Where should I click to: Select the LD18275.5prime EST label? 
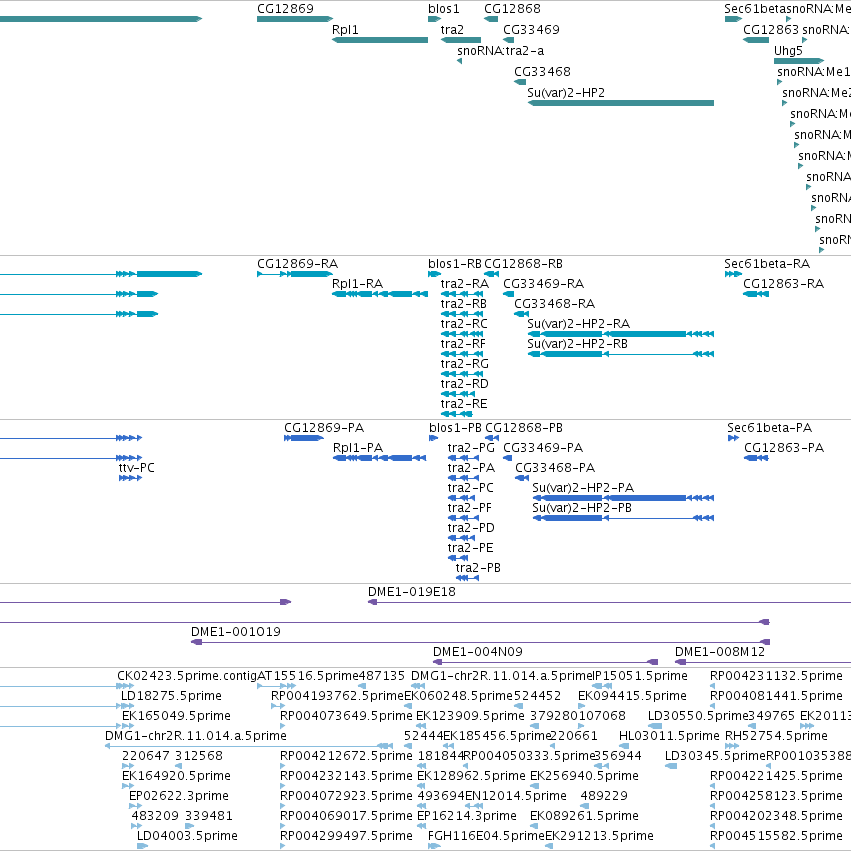(x=171, y=696)
